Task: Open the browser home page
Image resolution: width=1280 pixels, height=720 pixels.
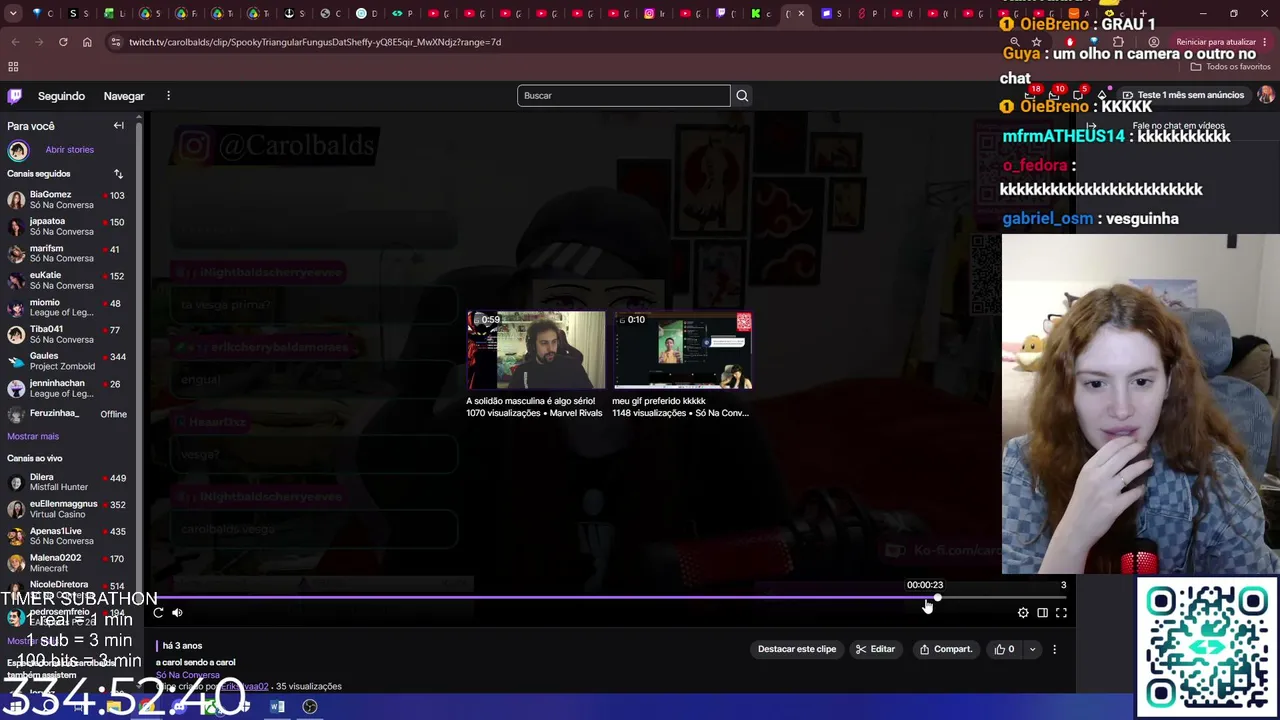Action: point(87,42)
